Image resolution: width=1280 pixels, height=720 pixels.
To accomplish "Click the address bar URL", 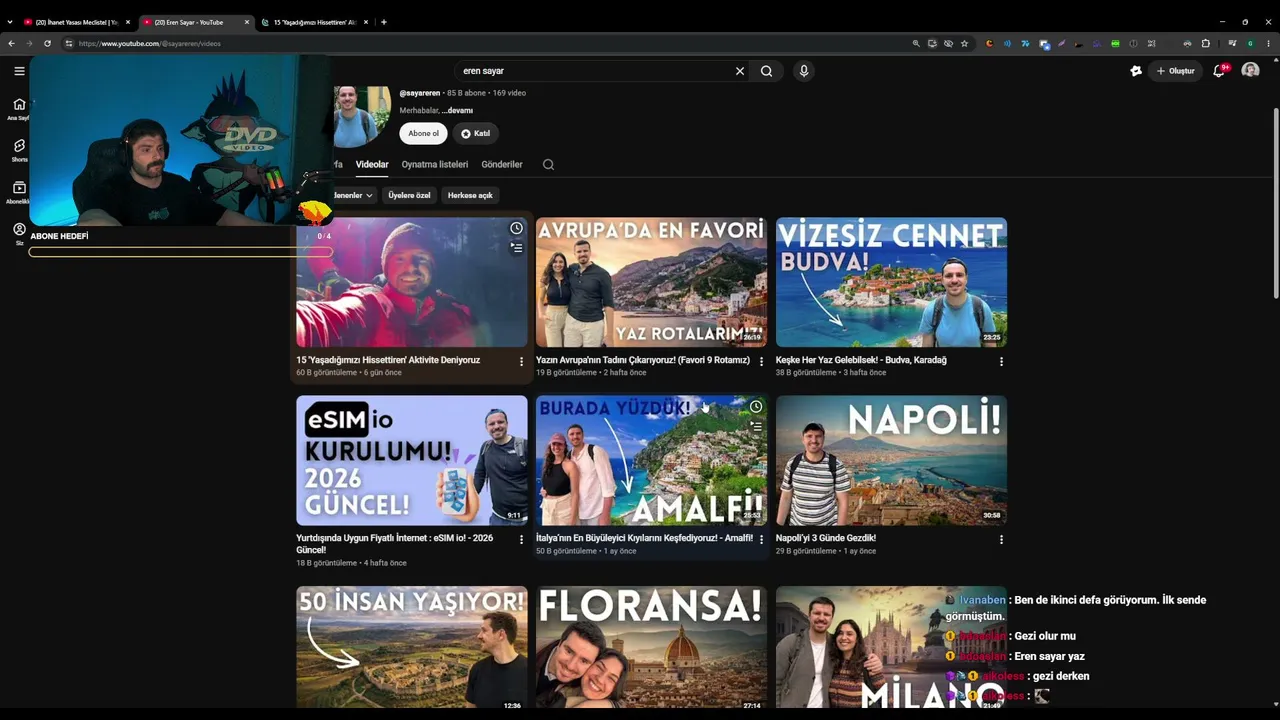I will (x=150, y=44).
